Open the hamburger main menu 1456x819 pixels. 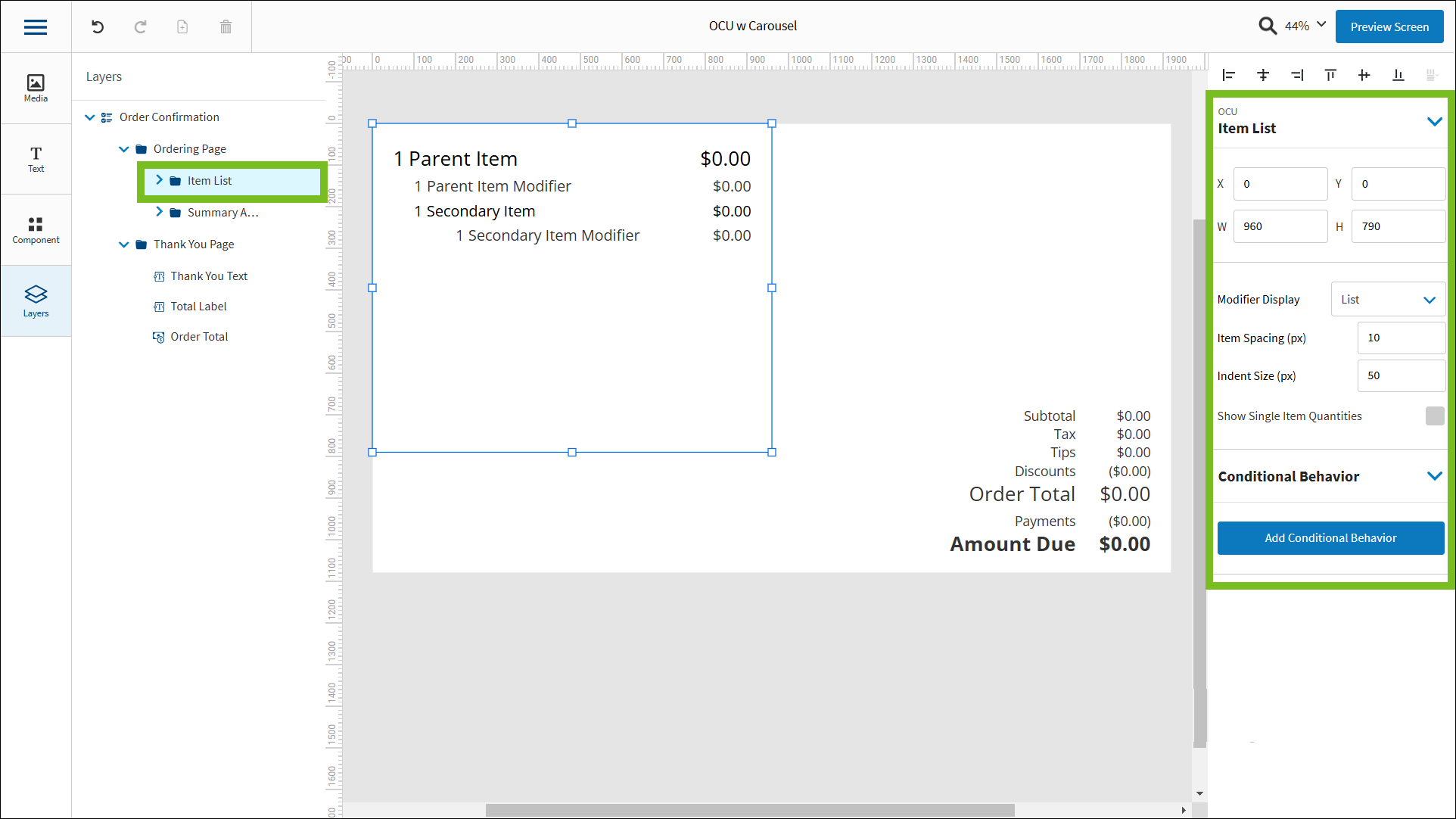(x=36, y=27)
